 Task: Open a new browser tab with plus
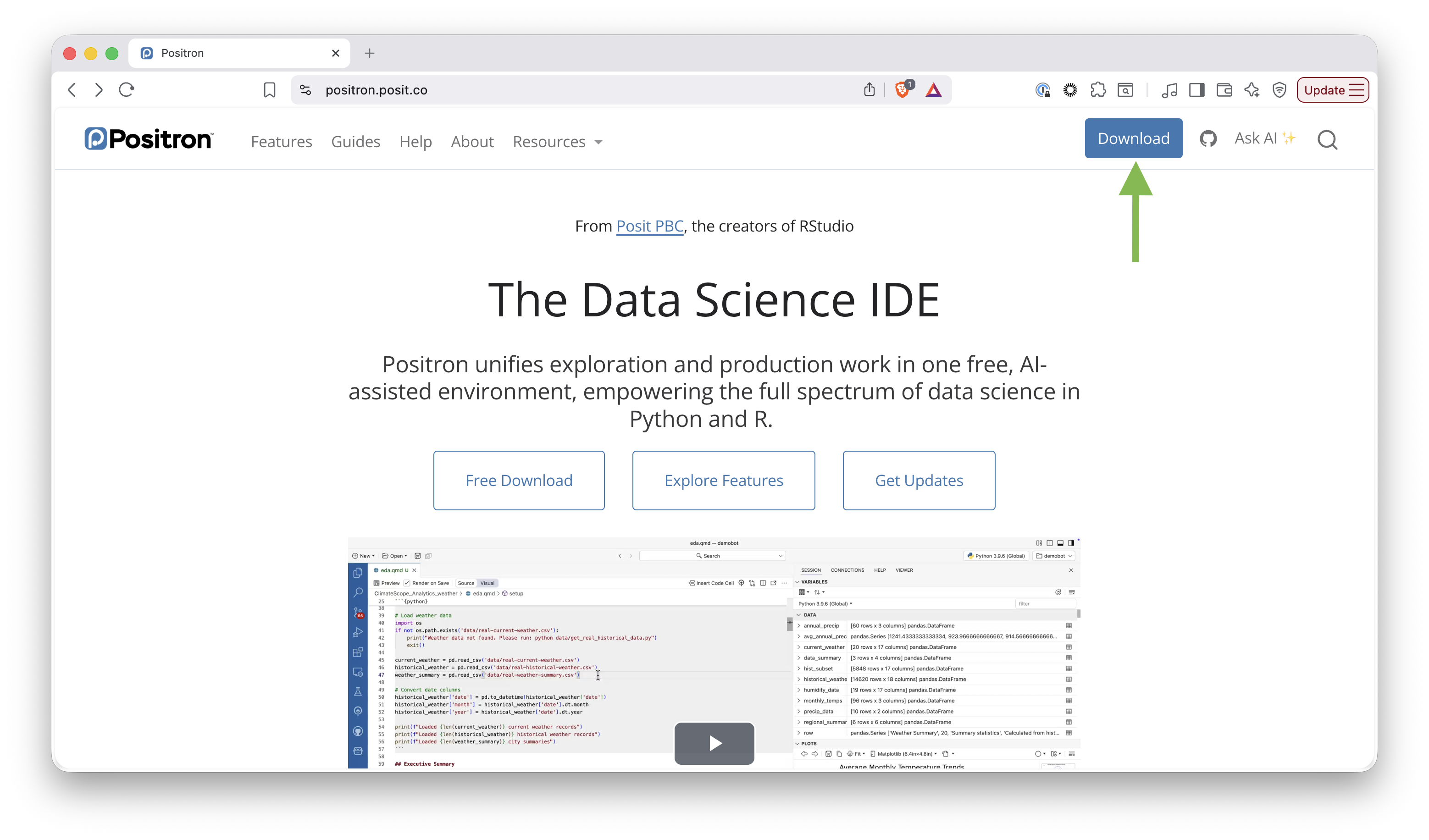click(x=370, y=53)
